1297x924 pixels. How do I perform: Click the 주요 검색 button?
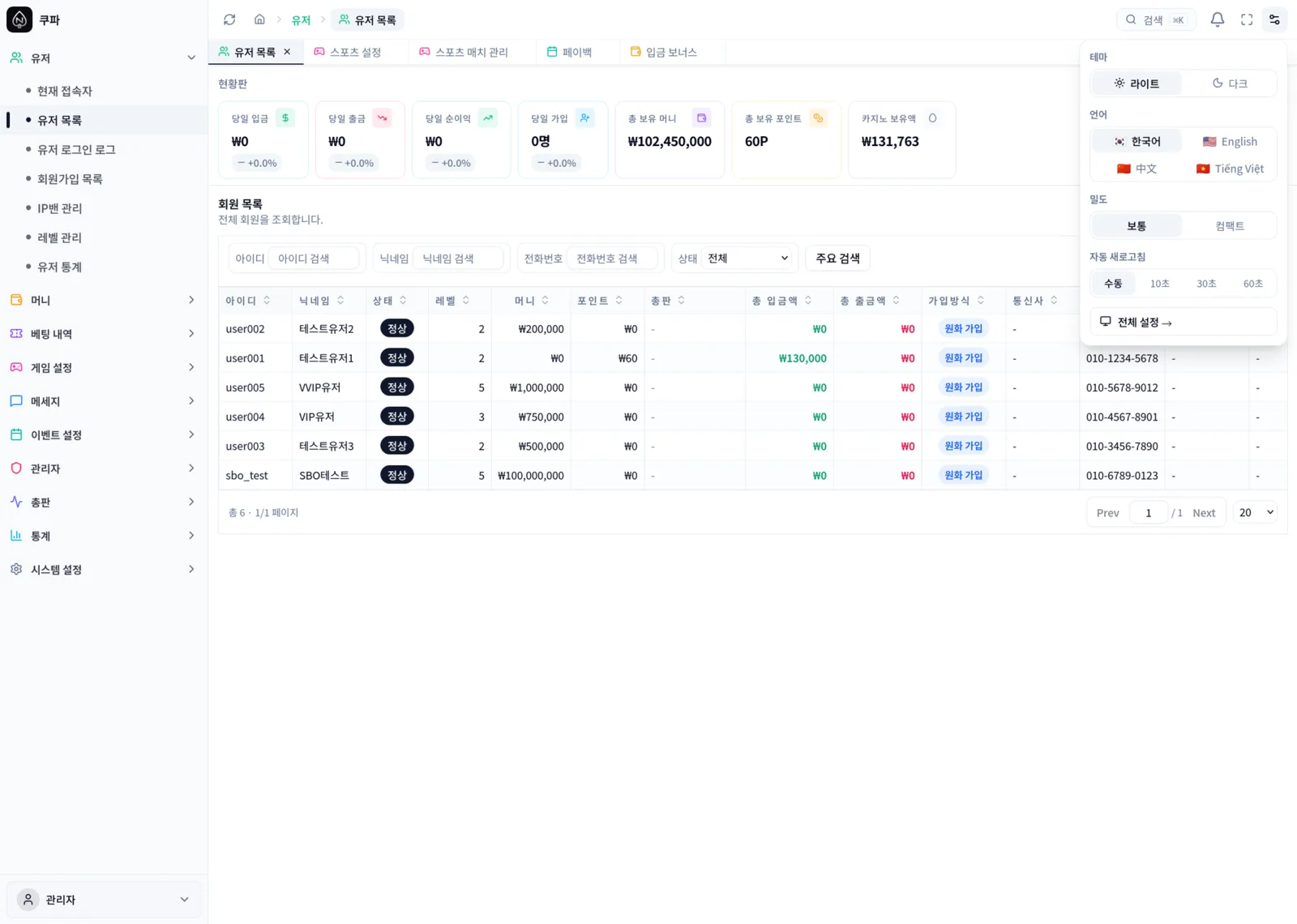click(x=837, y=259)
